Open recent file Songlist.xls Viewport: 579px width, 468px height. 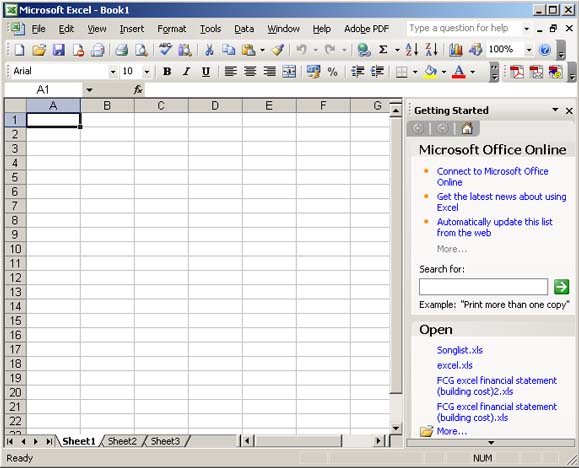click(x=460, y=350)
